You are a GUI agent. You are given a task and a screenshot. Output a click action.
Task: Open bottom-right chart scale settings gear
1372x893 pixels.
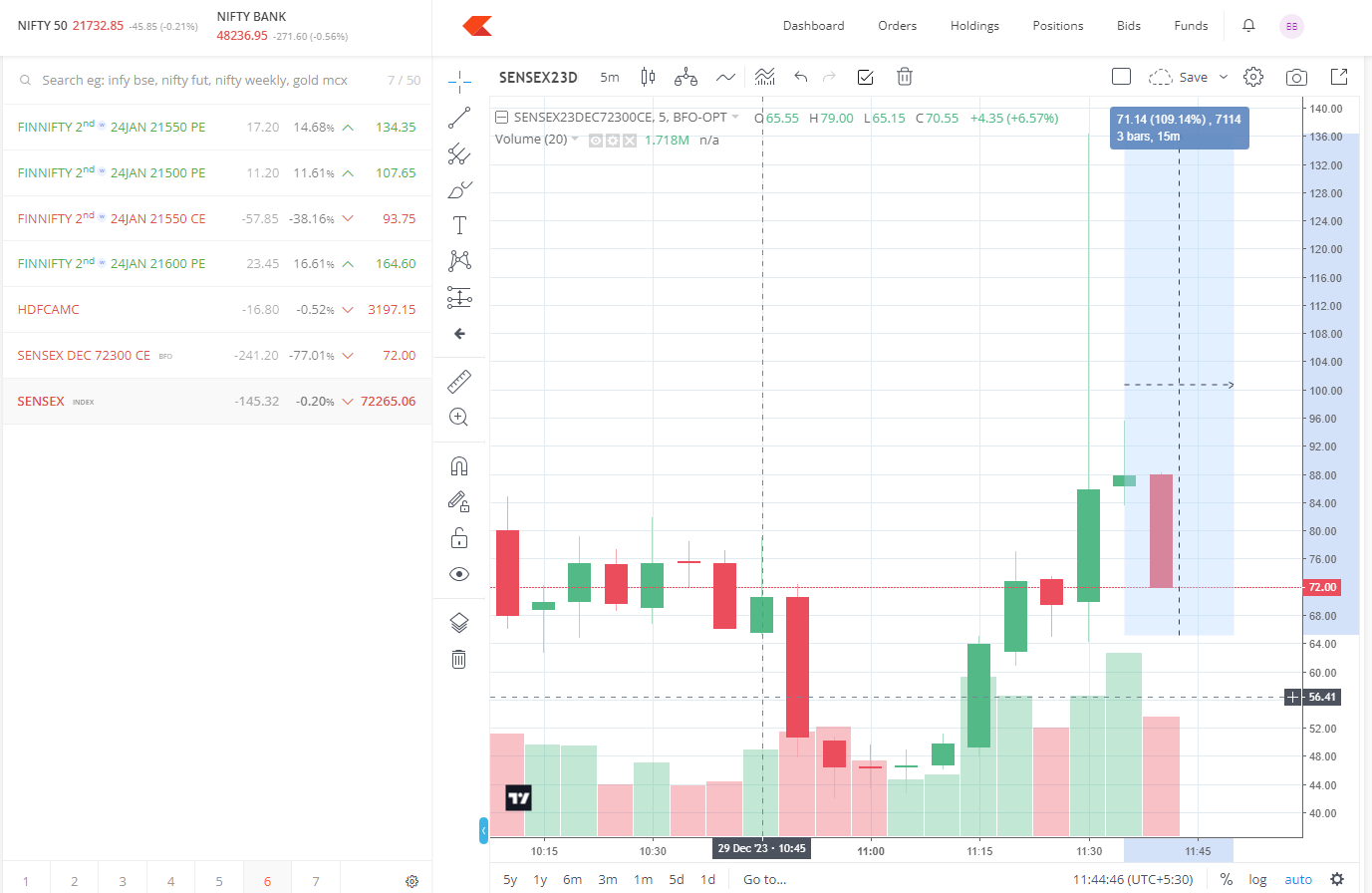pos(1337,879)
